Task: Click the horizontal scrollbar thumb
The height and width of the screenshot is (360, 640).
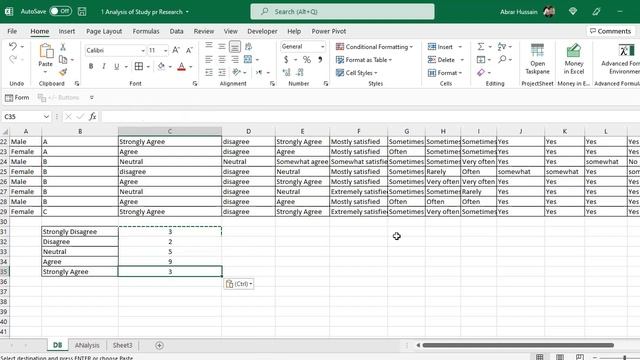Action: (518, 345)
